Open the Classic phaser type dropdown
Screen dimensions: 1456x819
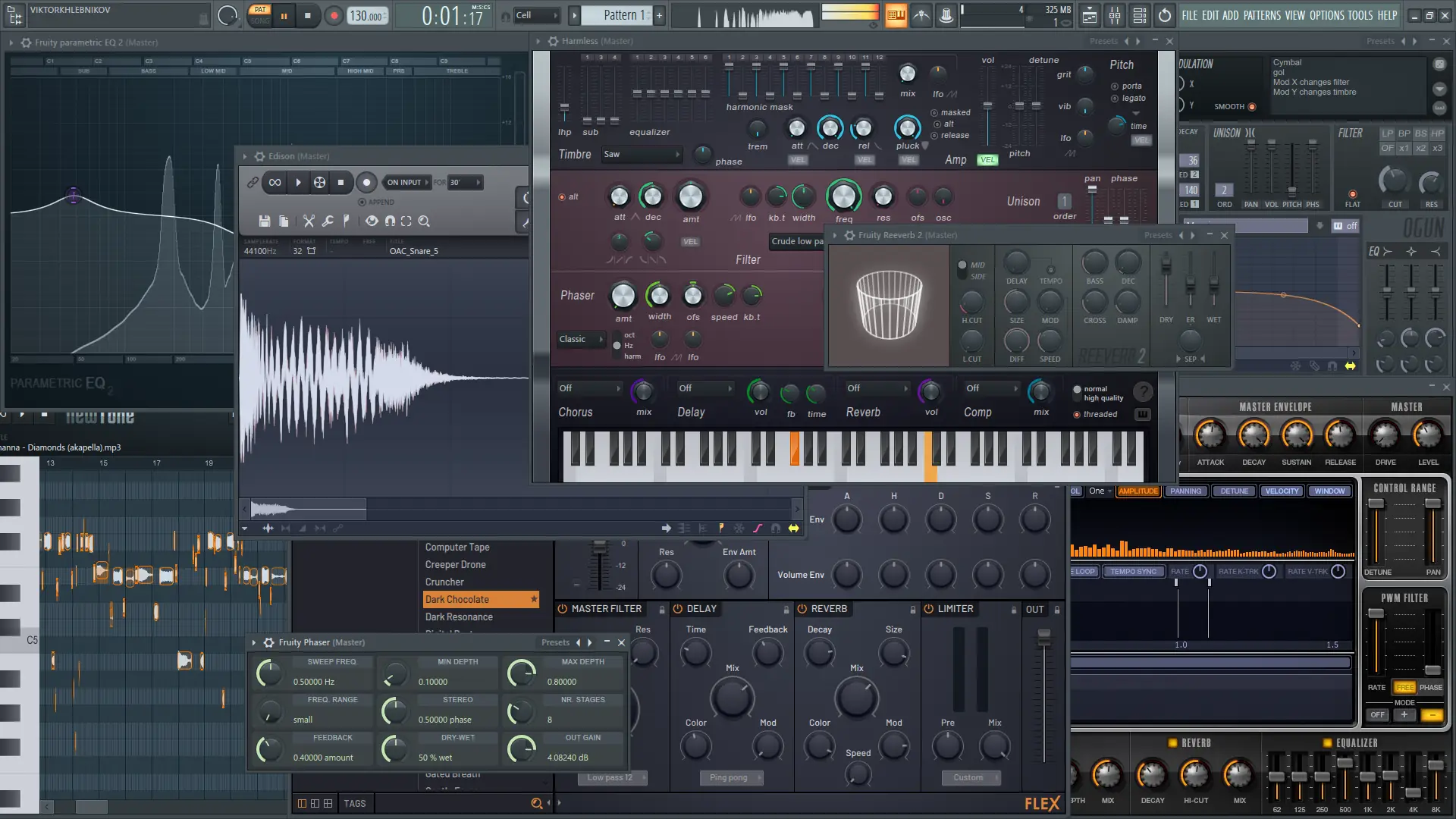[x=581, y=340]
